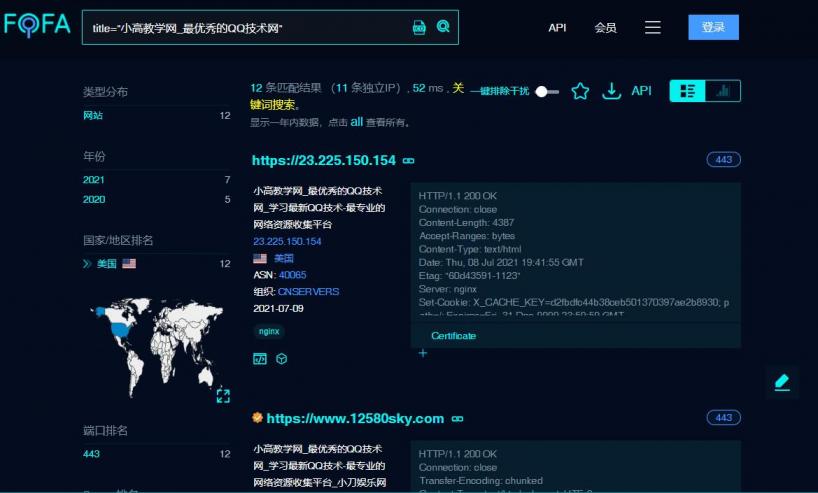Expand the world map to fullscreen
Viewport: 818px width, 493px height.
tap(223, 396)
